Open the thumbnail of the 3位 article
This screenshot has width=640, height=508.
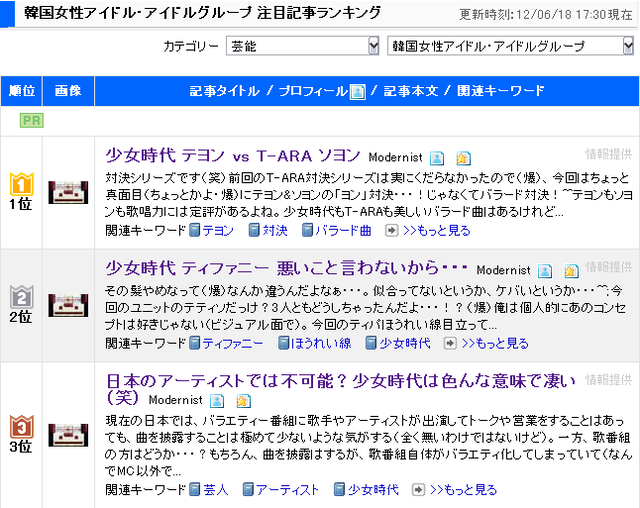tap(68, 435)
